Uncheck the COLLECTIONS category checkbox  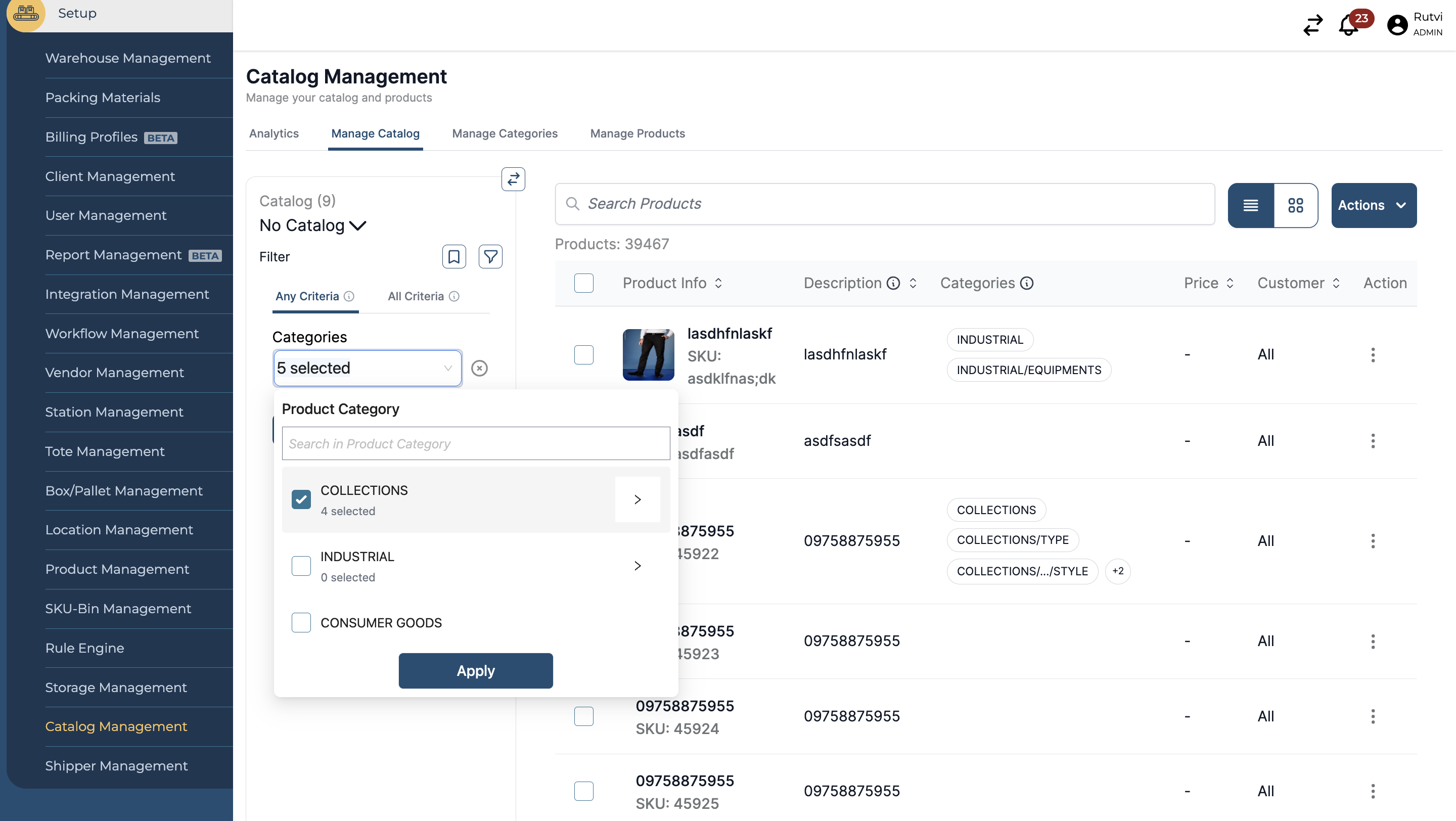pos(301,499)
